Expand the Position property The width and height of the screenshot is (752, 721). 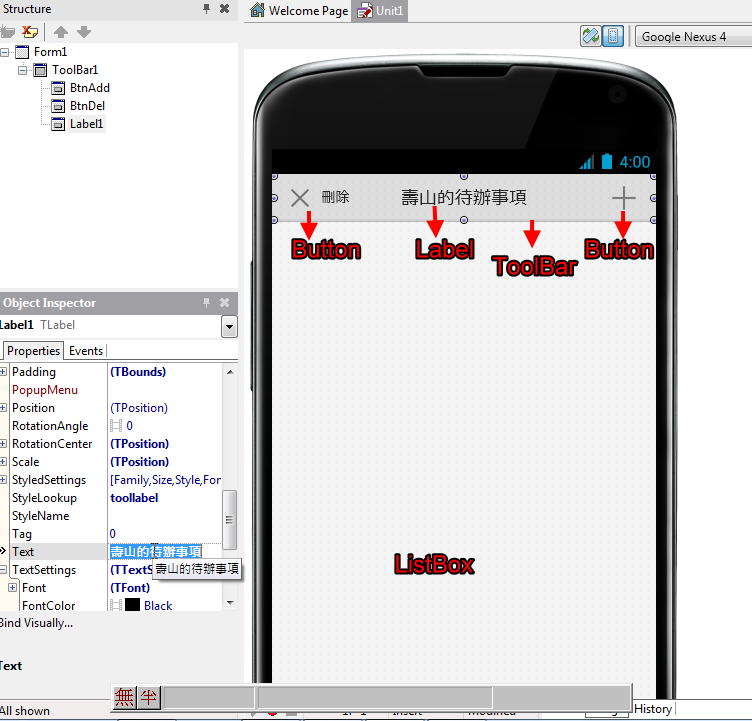point(3,408)
